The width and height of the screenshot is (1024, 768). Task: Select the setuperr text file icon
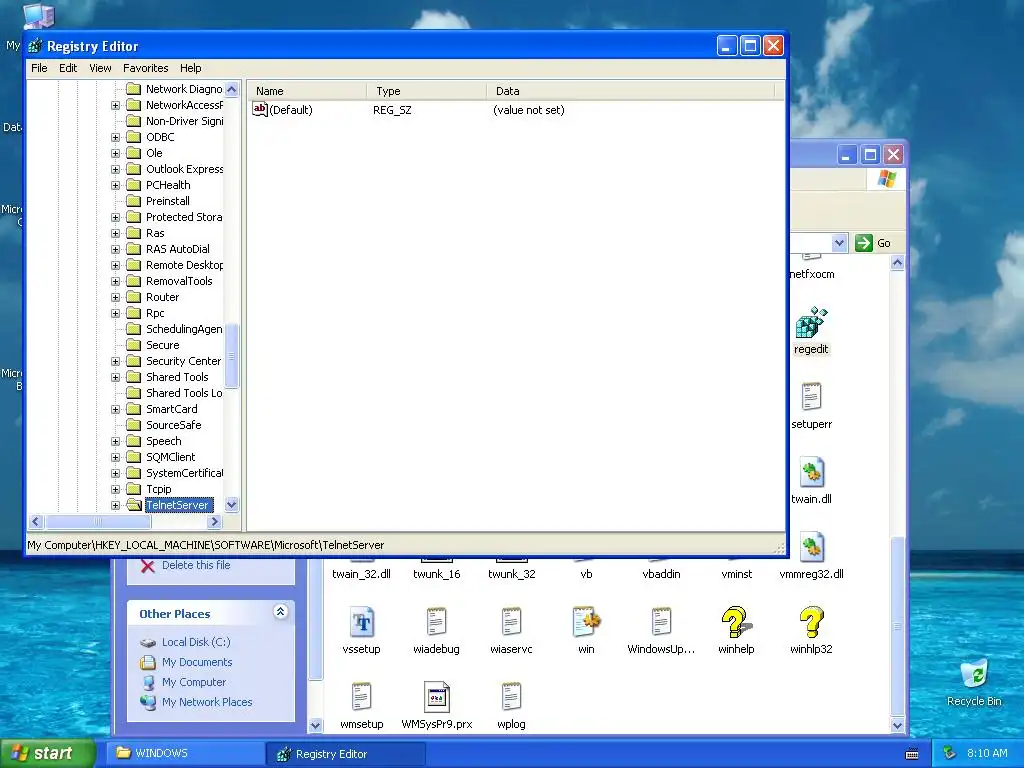(811, 397)
